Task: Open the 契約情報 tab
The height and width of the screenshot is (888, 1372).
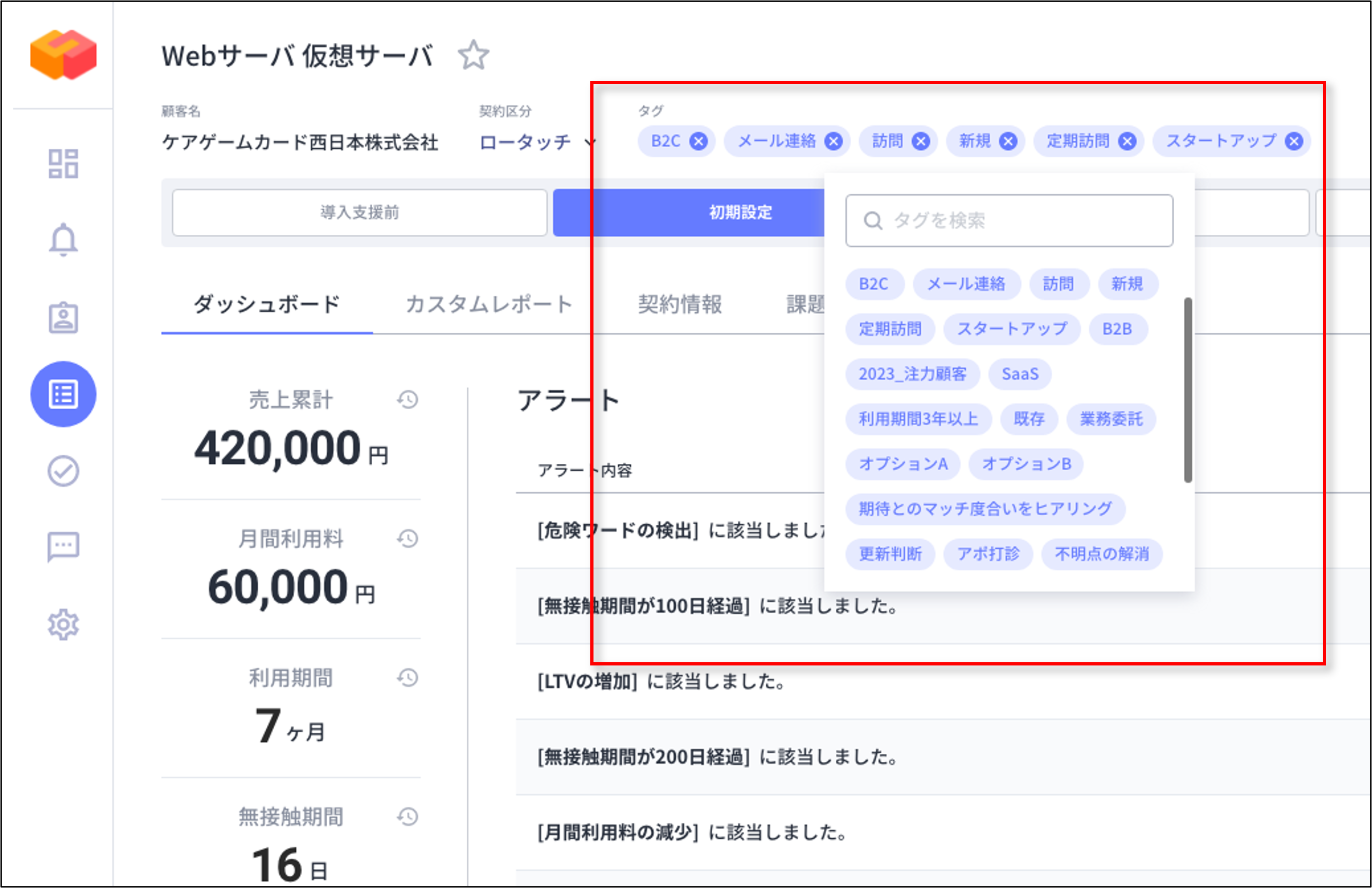Action: (681, 304)
